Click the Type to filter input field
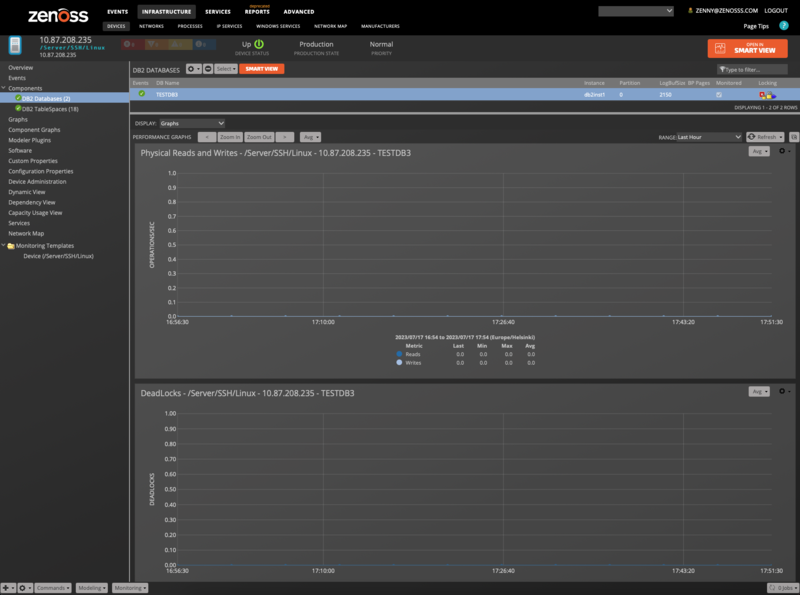 752,69
